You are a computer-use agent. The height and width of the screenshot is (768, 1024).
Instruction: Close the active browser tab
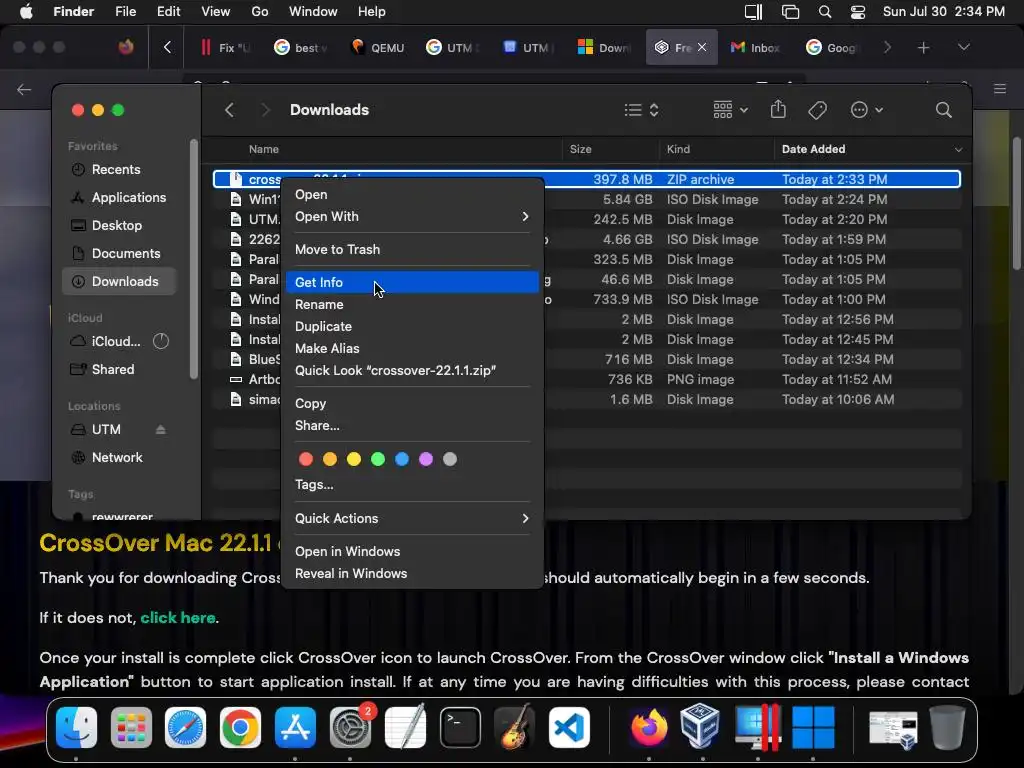click(702, 47)
